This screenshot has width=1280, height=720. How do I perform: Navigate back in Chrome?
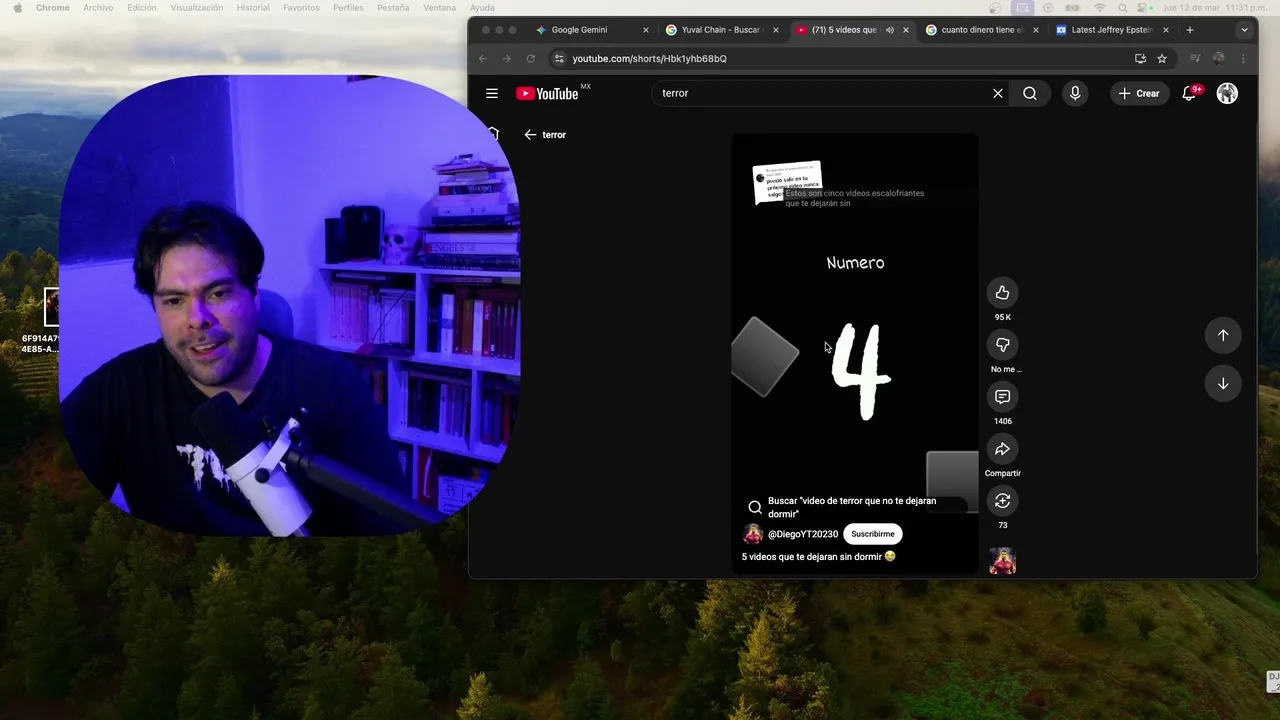[482, 58]
